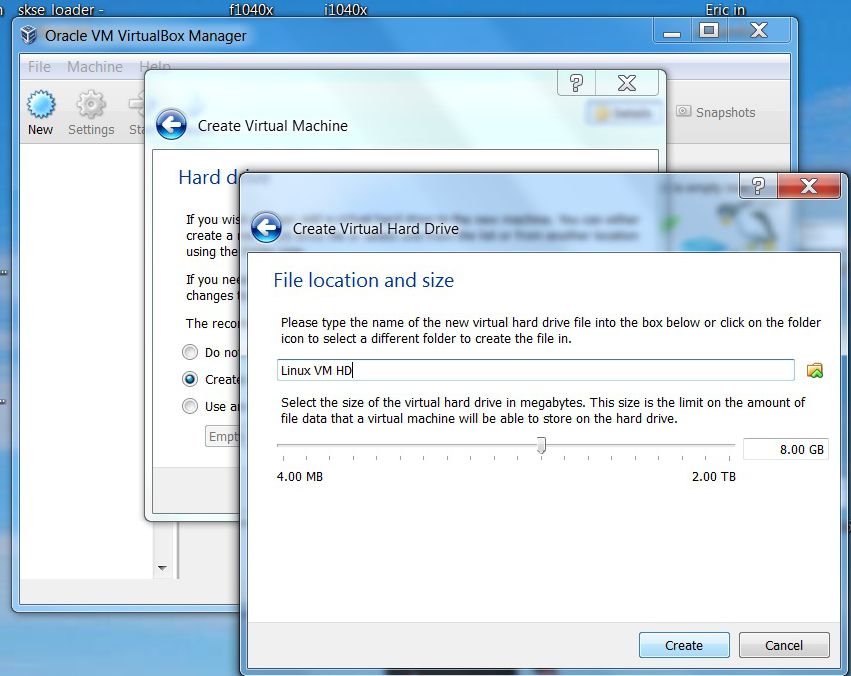Click the Create button
The image size is (851, 676).
[x=684, y=645]
